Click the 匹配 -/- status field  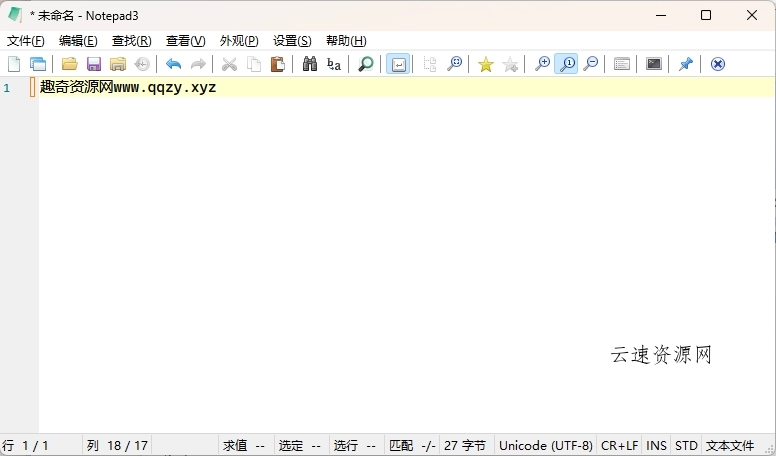[x=412, y=446]
